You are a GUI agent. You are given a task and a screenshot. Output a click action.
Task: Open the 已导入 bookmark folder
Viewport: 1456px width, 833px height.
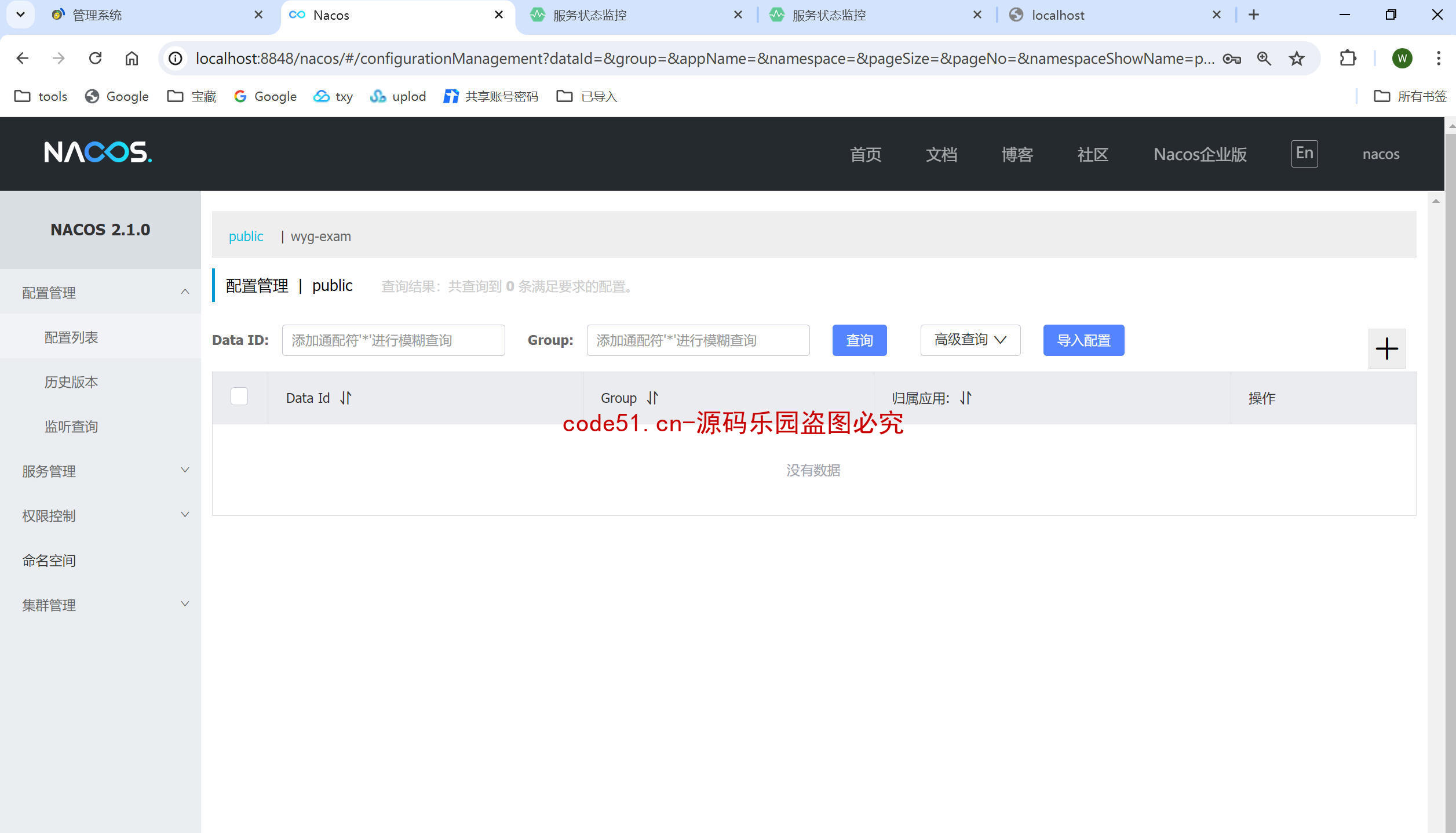[587, 96]
